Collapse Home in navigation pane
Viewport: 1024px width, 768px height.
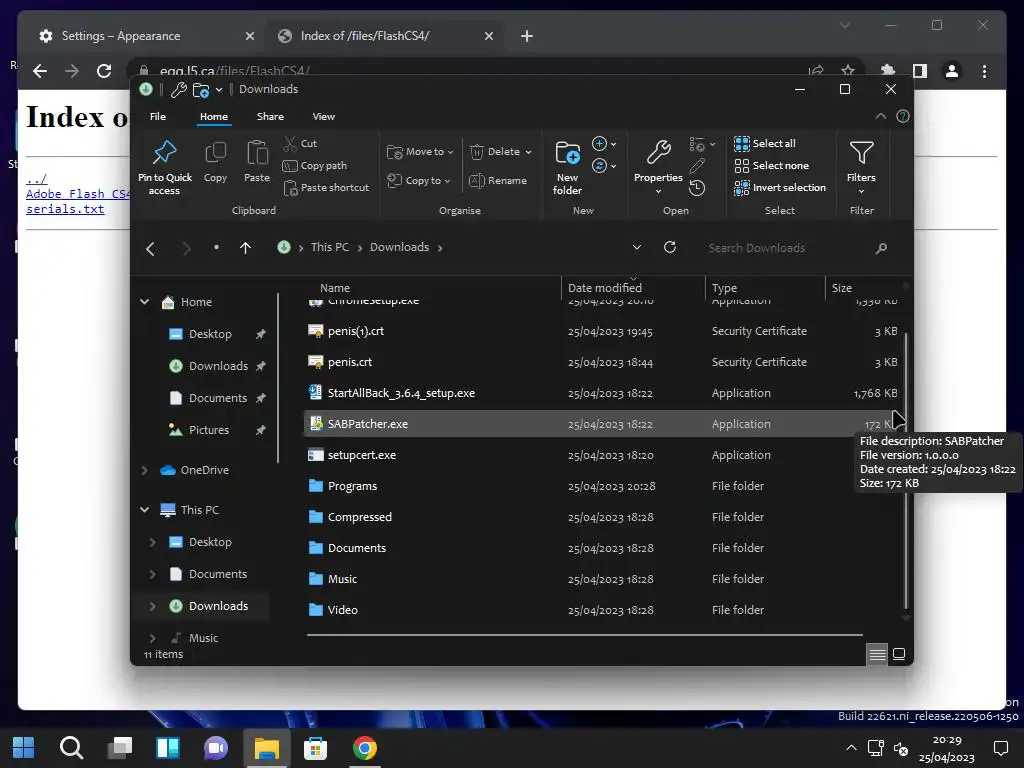pos(144,302)
